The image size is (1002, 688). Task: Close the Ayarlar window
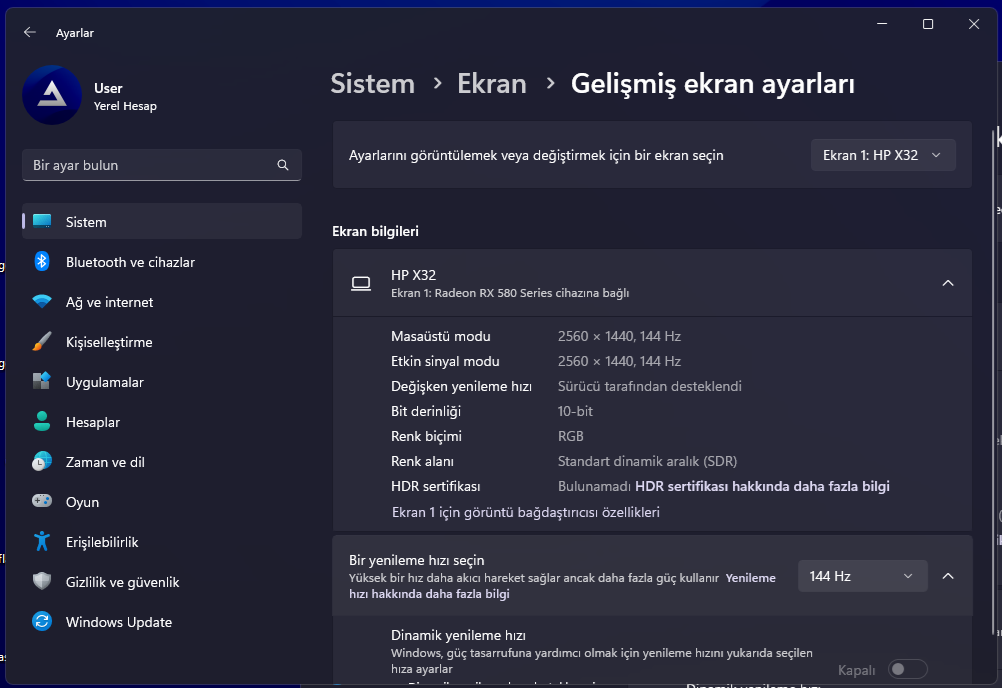click(974, 24)
